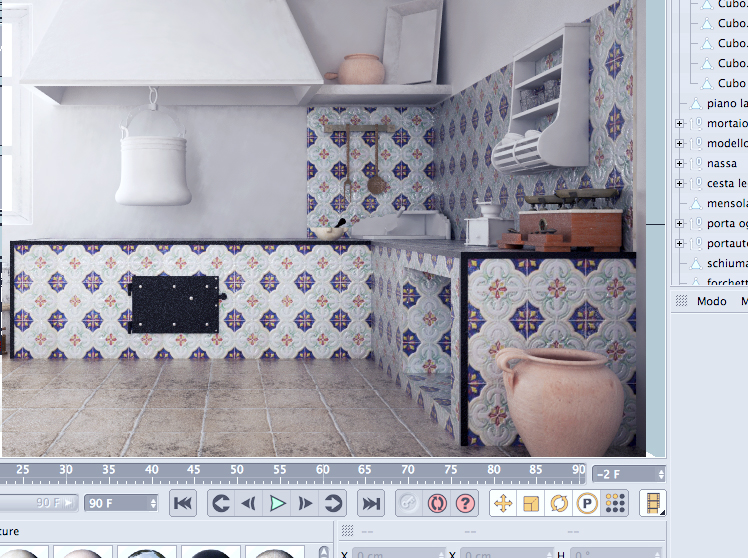Click the stepper arrows on the 90 F field
Screen dimensions: 748x558
click(x=153, y=503)
